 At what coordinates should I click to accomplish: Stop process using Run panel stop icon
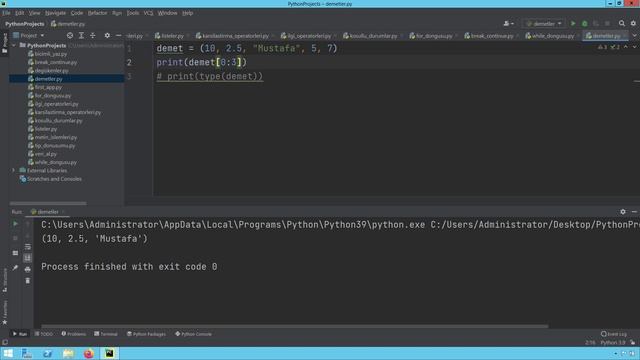click(15, 238)
